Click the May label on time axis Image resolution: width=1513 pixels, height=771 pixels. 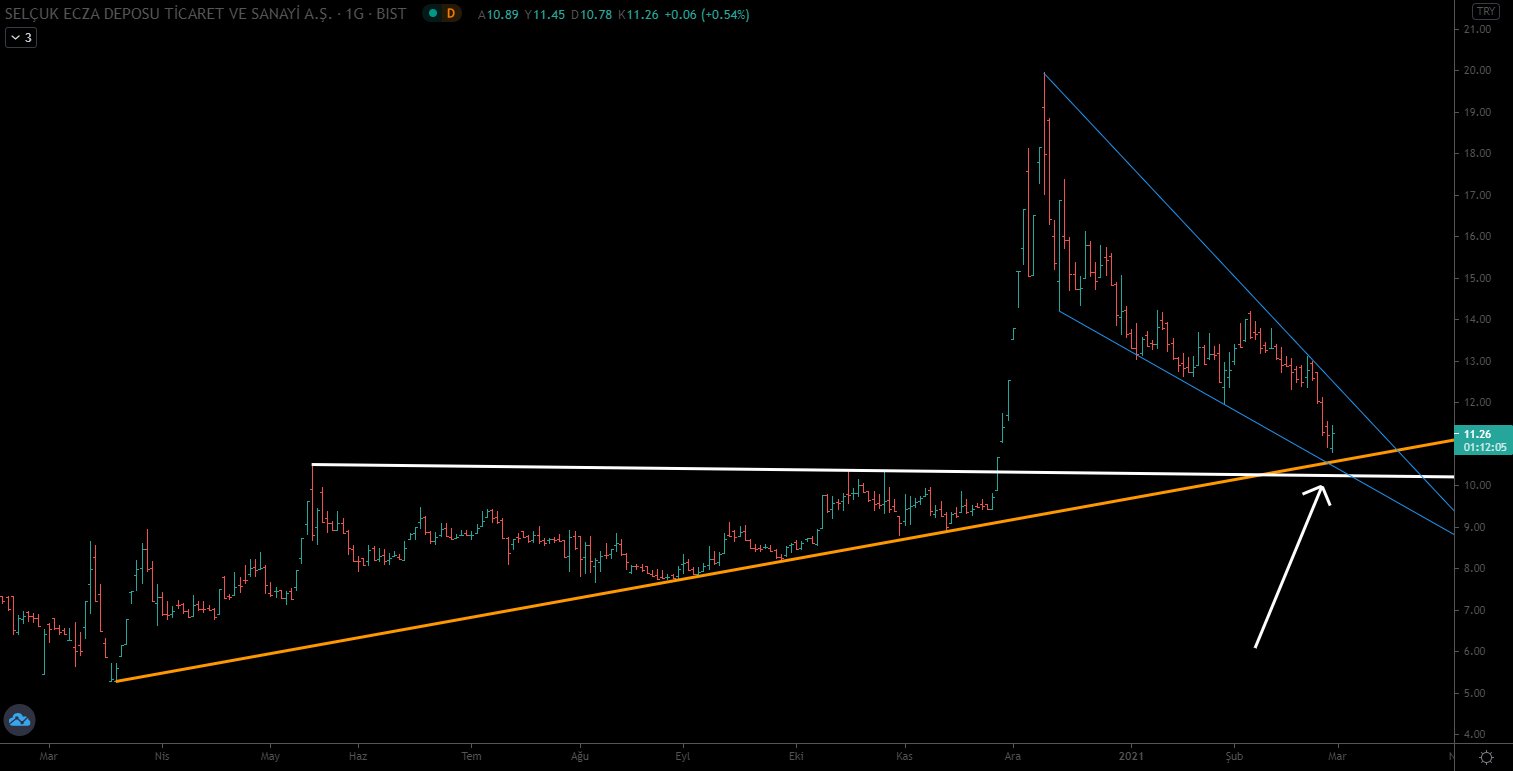coord(269,757)
